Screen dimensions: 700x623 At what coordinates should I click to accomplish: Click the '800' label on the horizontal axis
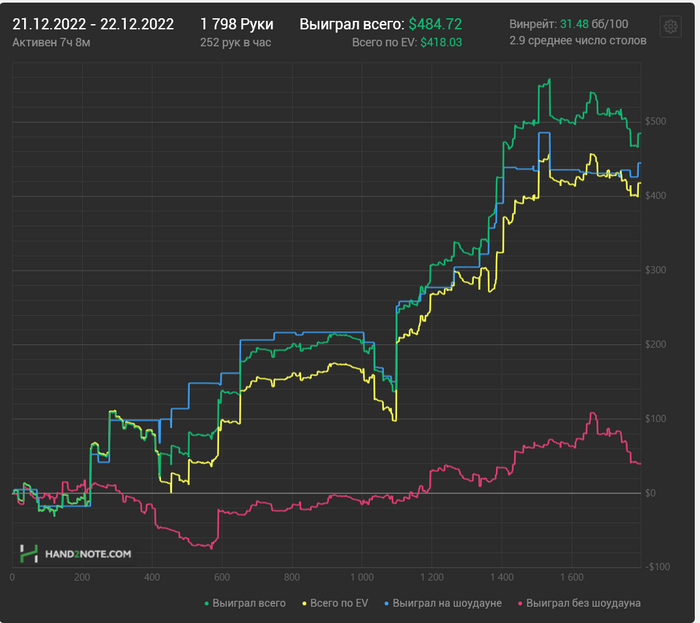pyautogui.click(x=292, y=577)
